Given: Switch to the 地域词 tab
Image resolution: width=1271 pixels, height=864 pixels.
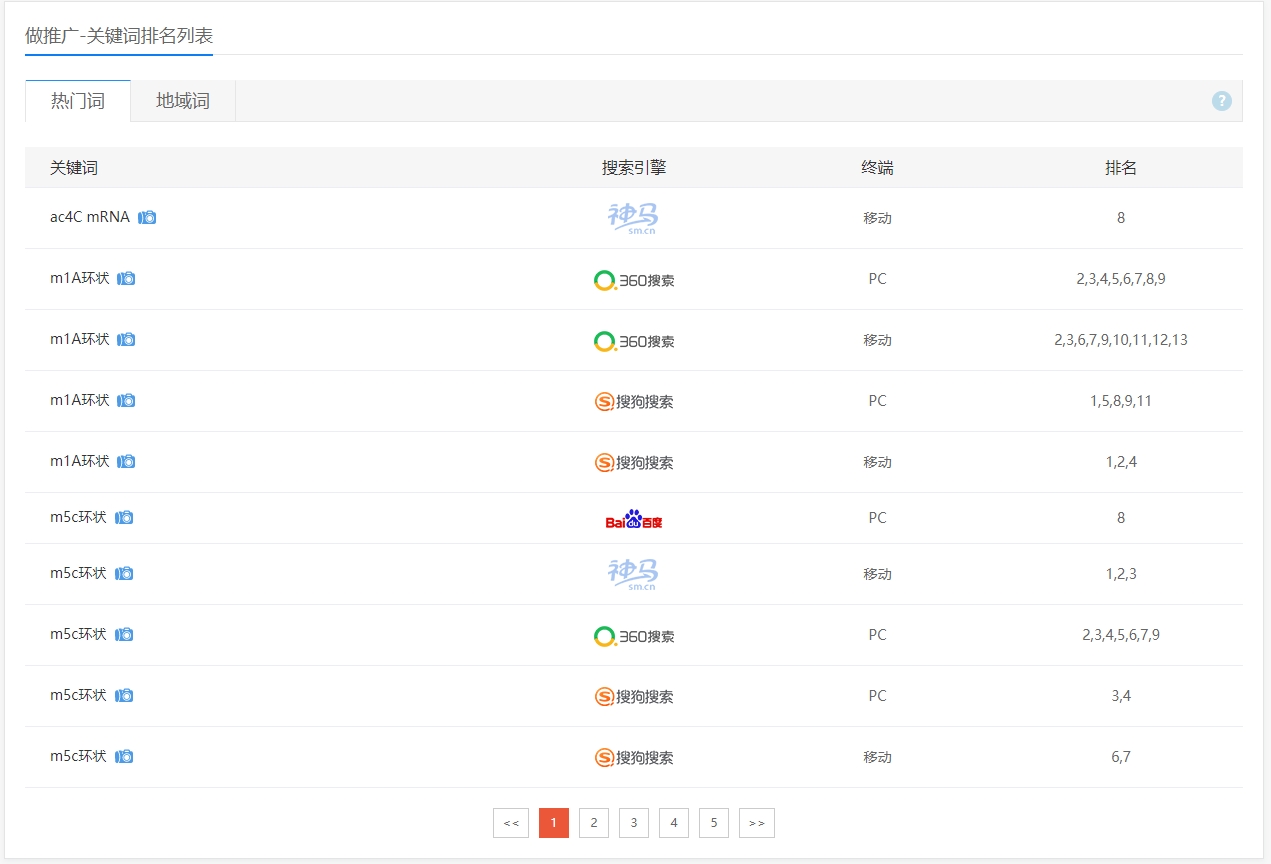Looking at the screenshot, I should (183, 101).
